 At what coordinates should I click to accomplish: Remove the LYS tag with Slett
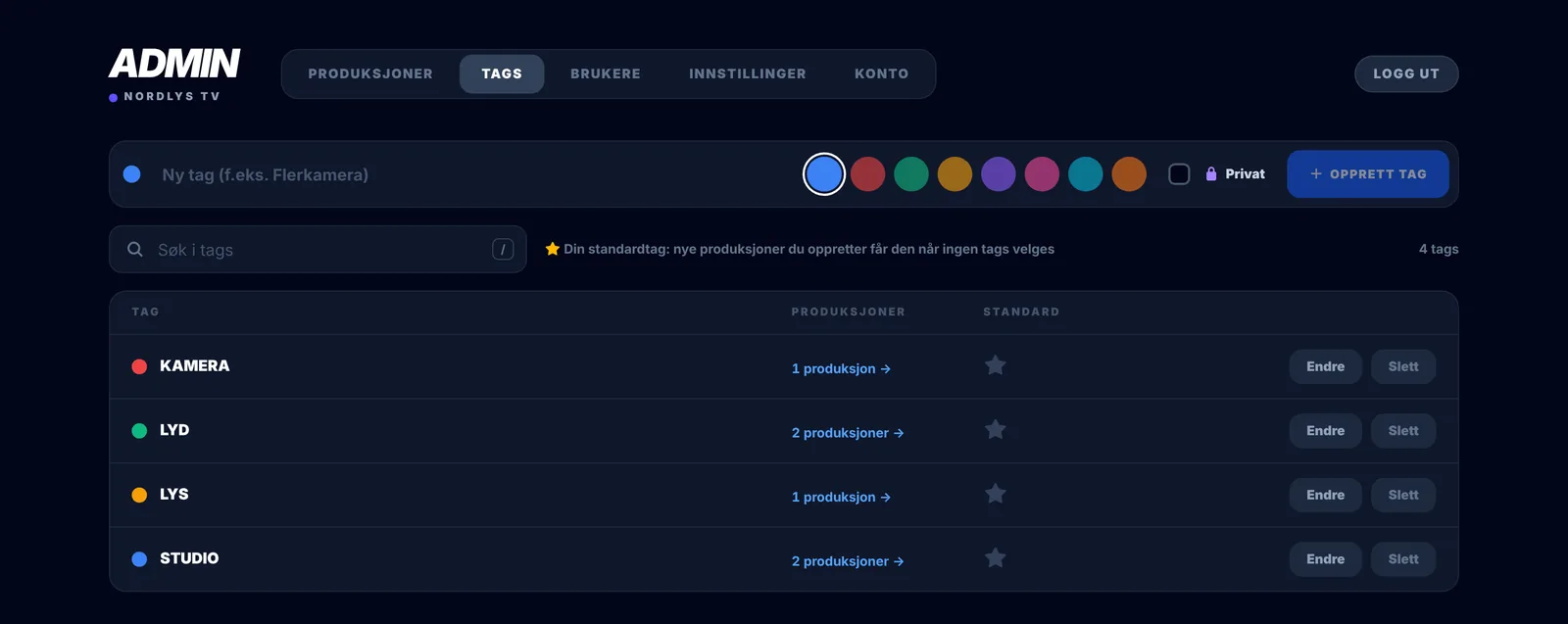(x=1403, y=495)
